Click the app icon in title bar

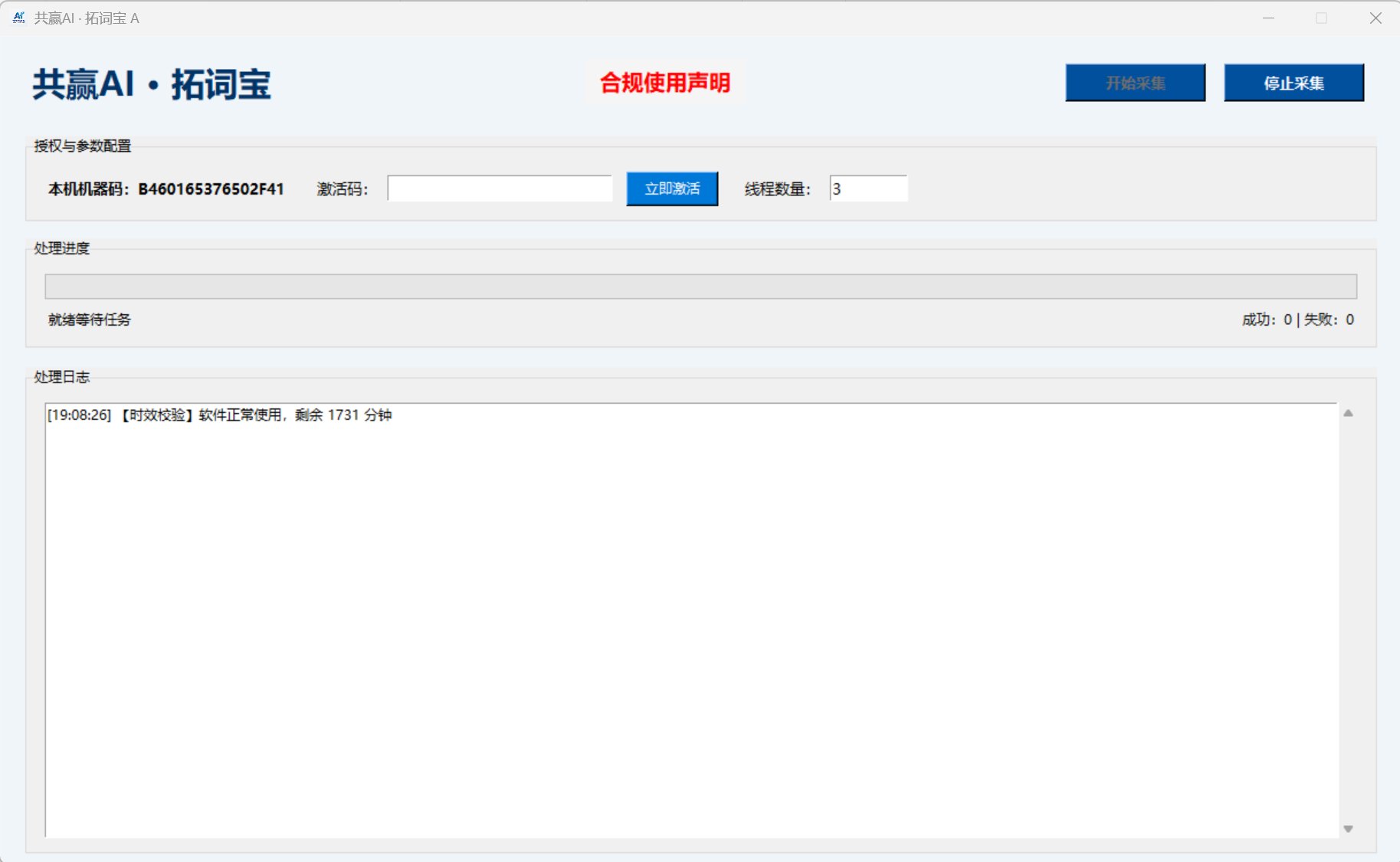[x=19, y=18]
